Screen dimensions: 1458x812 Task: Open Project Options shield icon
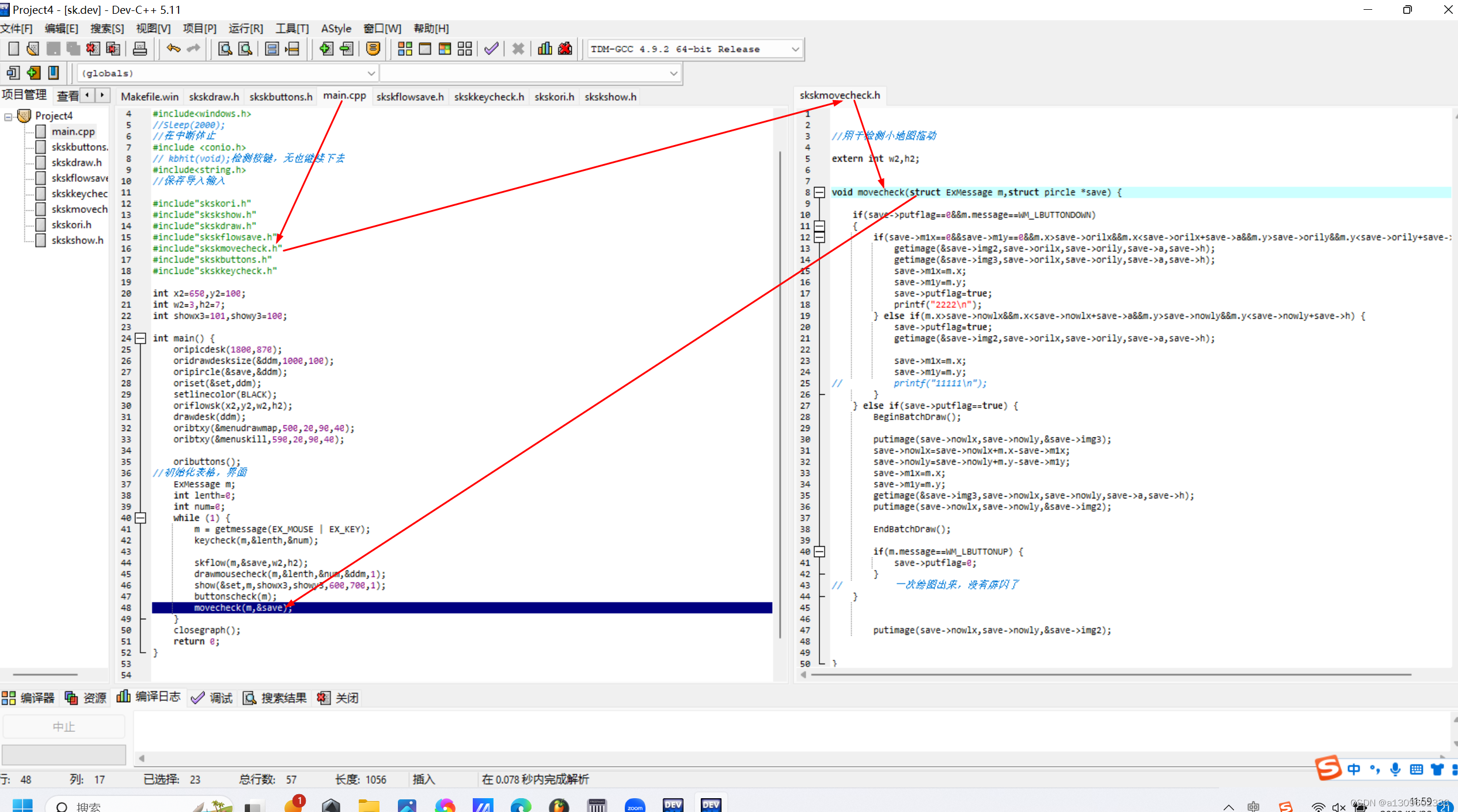[x=373, y=49]
